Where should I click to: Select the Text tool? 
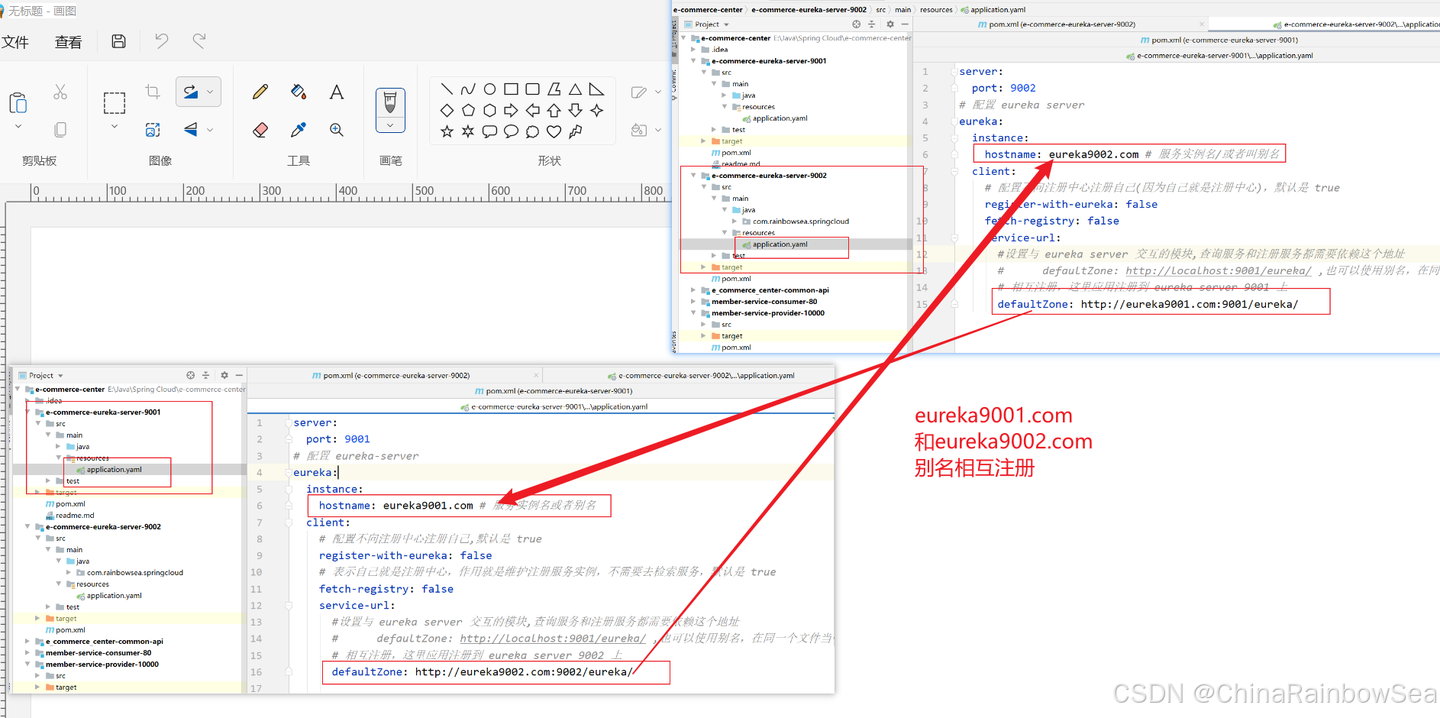pos(336,92)
